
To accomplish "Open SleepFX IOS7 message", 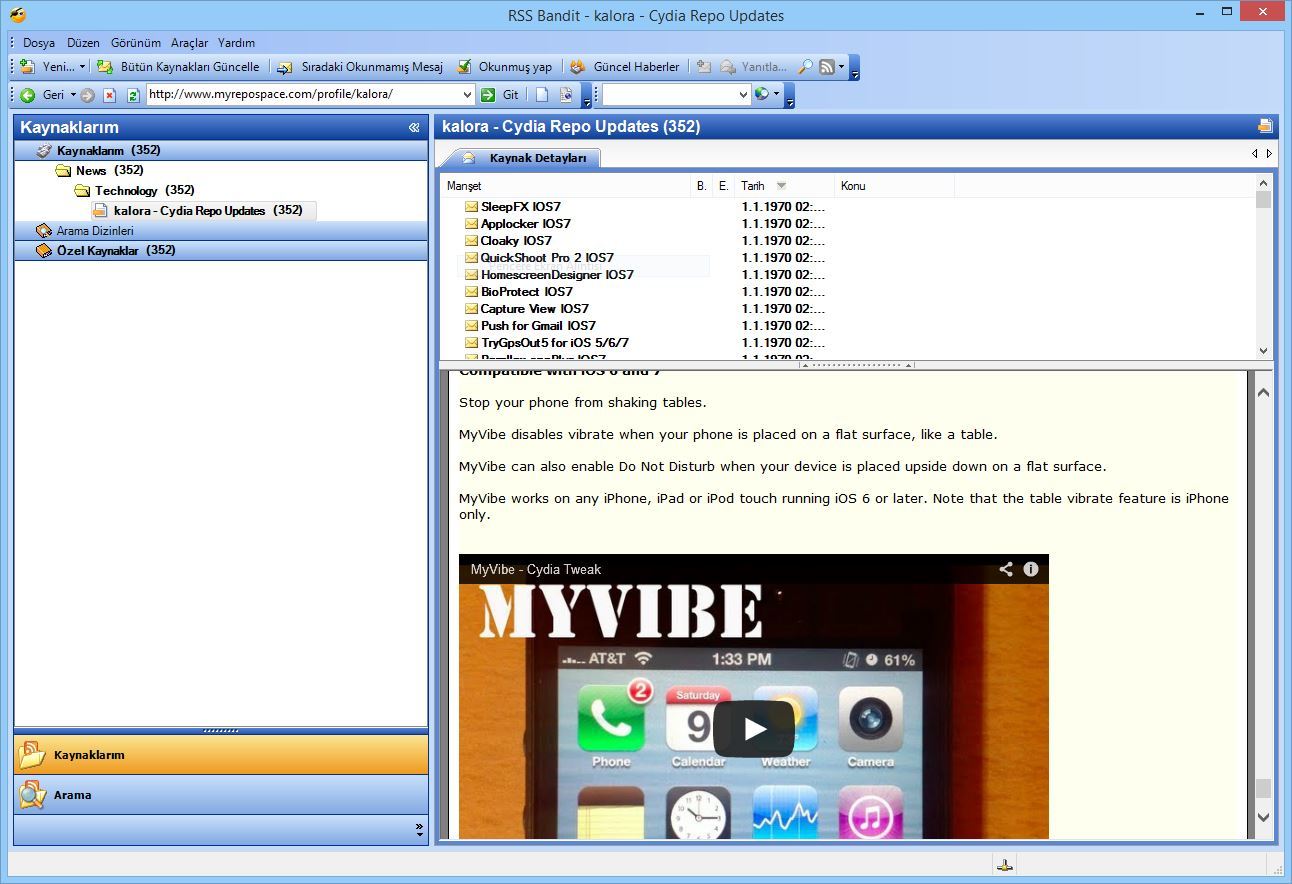I will (x=521, y=206).
